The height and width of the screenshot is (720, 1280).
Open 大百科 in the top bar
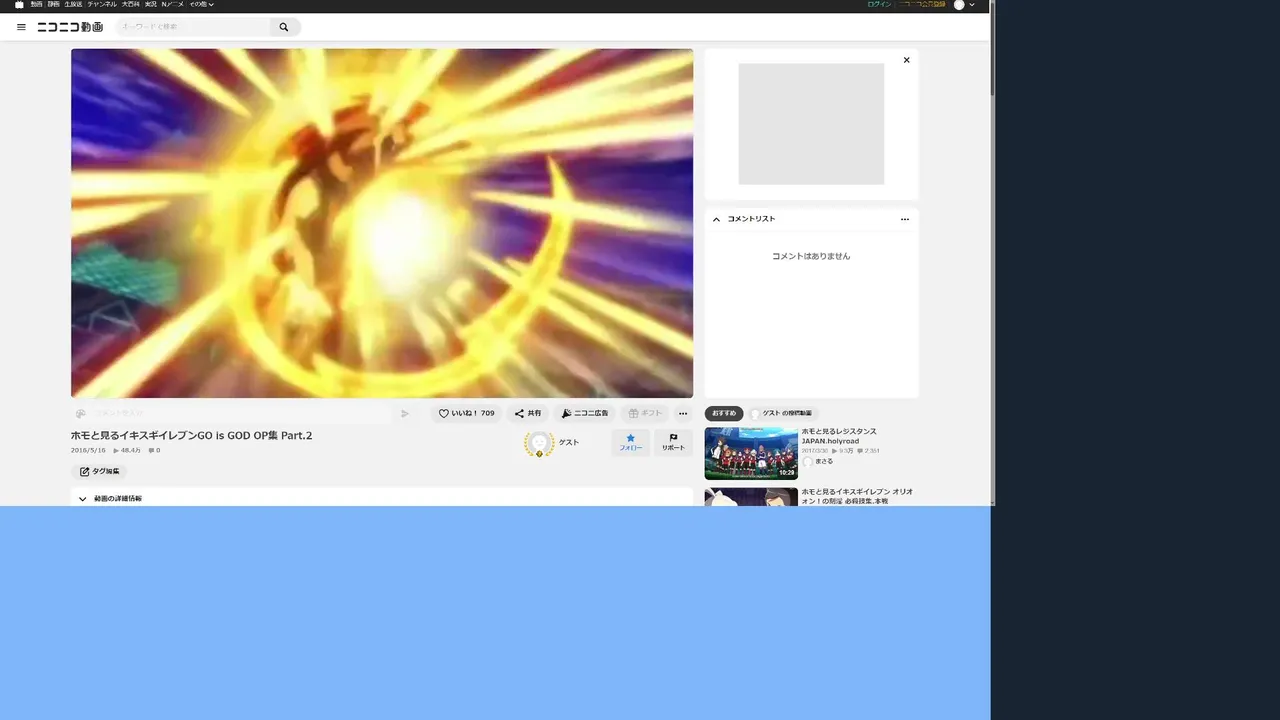click(131, 5)
